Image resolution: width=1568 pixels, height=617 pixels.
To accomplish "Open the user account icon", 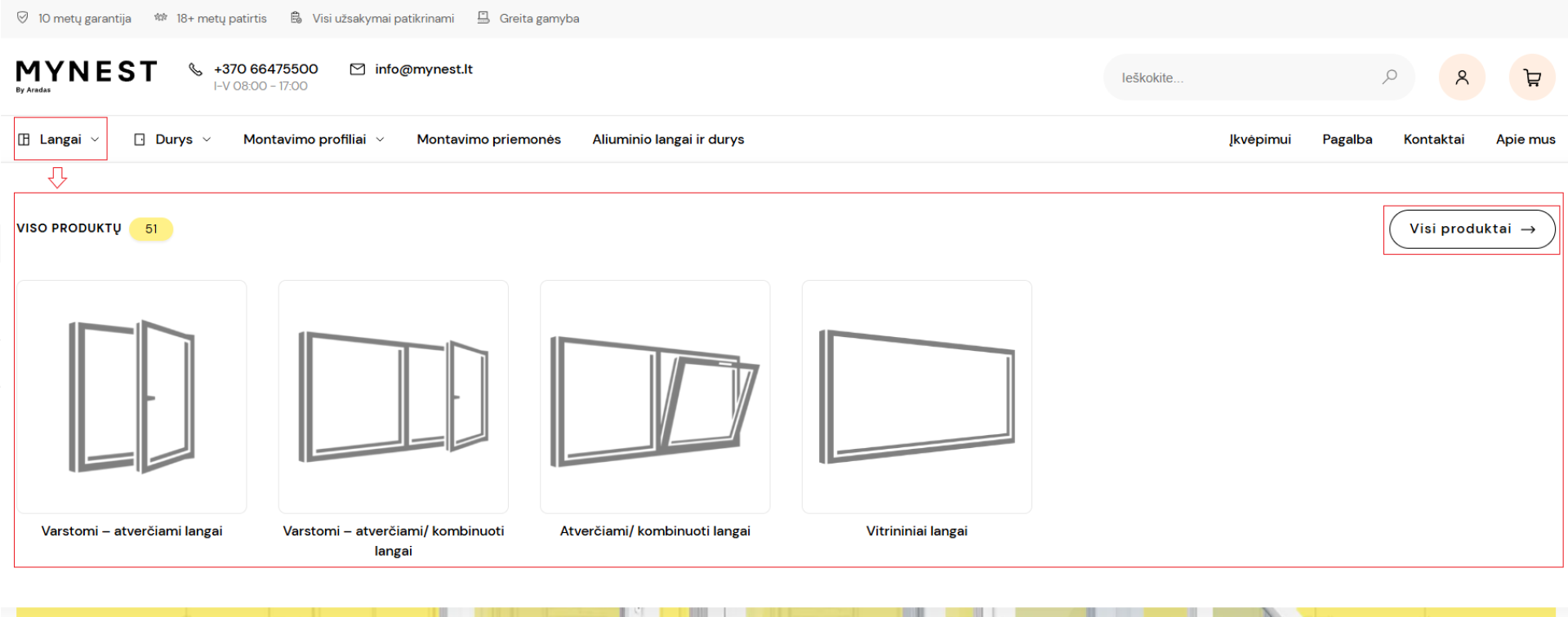I will point(1462,78).
